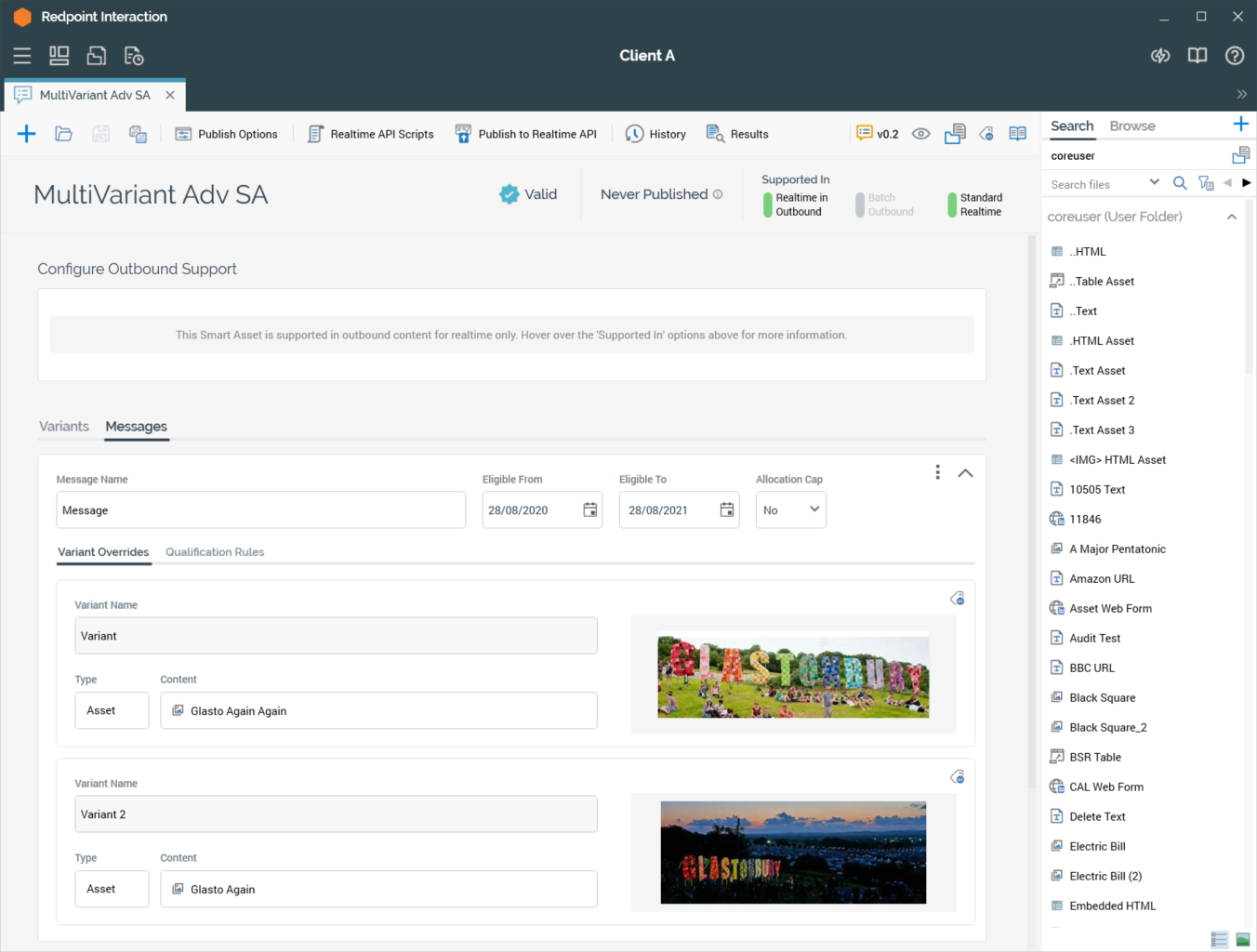Viewport: 1257px width, 952px height.
Task: Click the Glastonbury sign thumbnail for Variant
Action: 793,676
